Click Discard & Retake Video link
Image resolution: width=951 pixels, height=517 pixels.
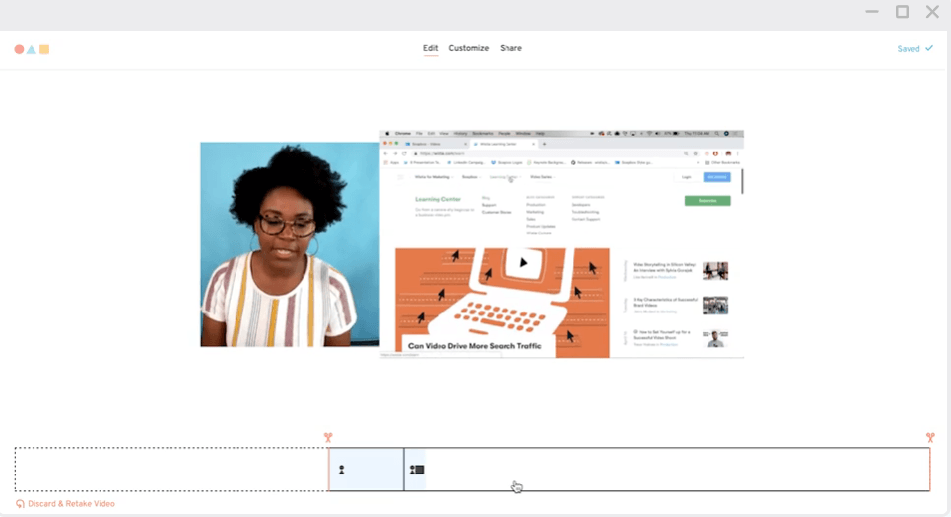(x=71, y=504)
